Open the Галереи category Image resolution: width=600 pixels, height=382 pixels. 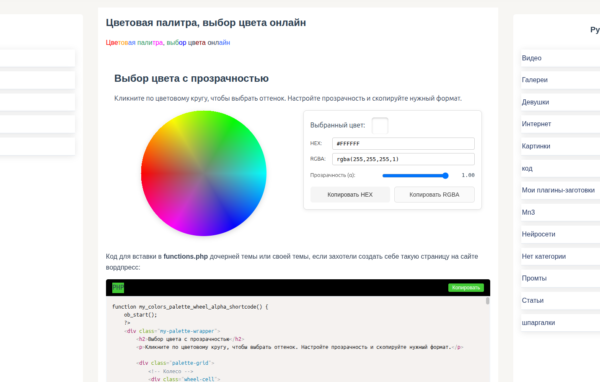tap(535, 80)
